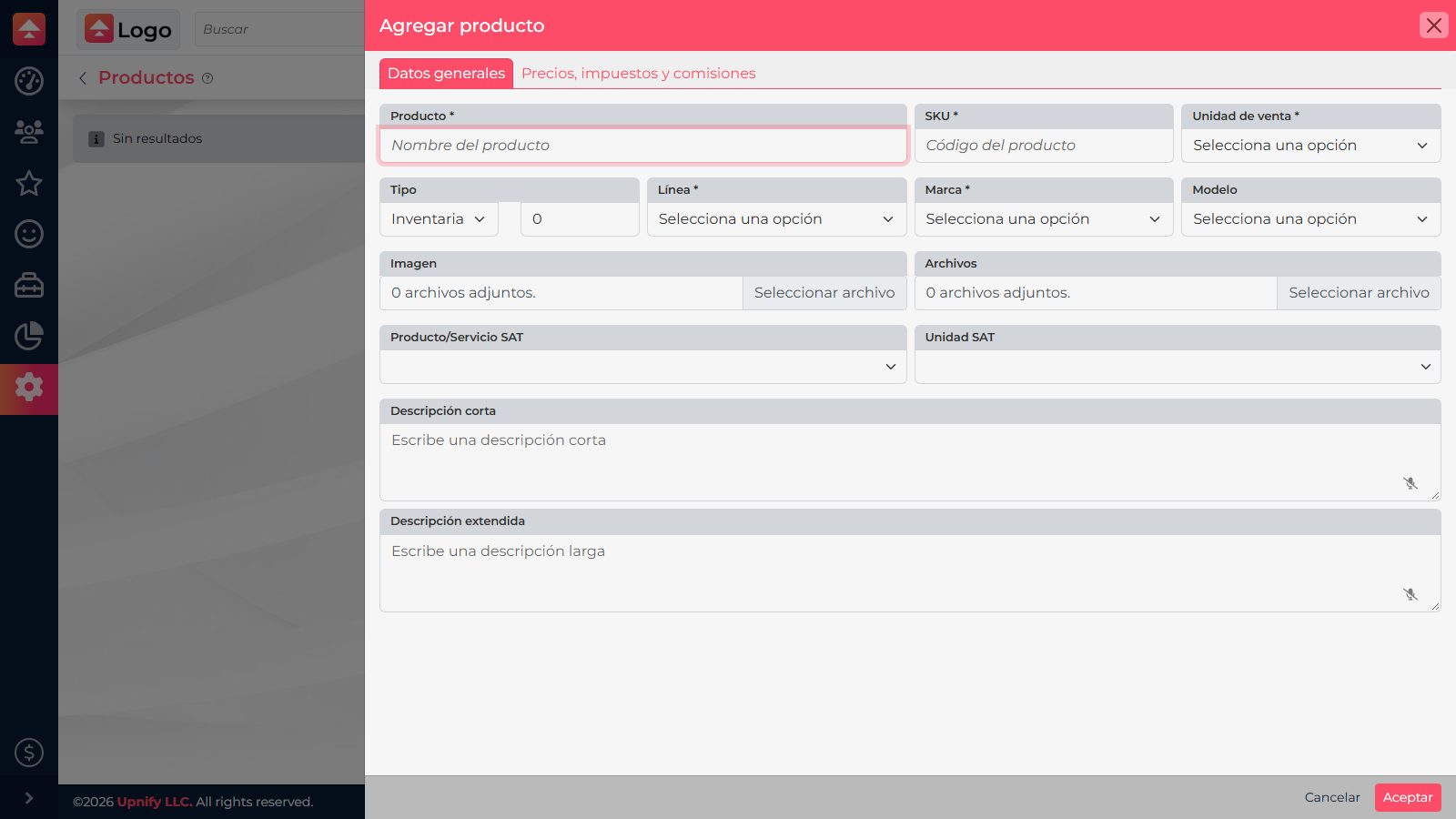1456x819 pixels.
Task: Focus the Nombre del producto field
Action: point(643,146)
